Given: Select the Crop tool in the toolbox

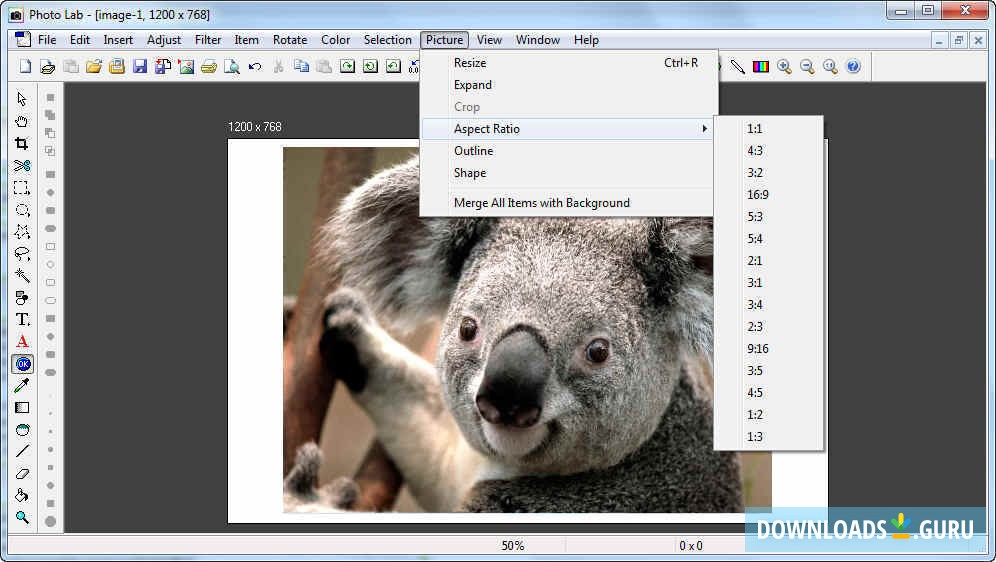Looking at the screenshot, I should tap(22, 144).
